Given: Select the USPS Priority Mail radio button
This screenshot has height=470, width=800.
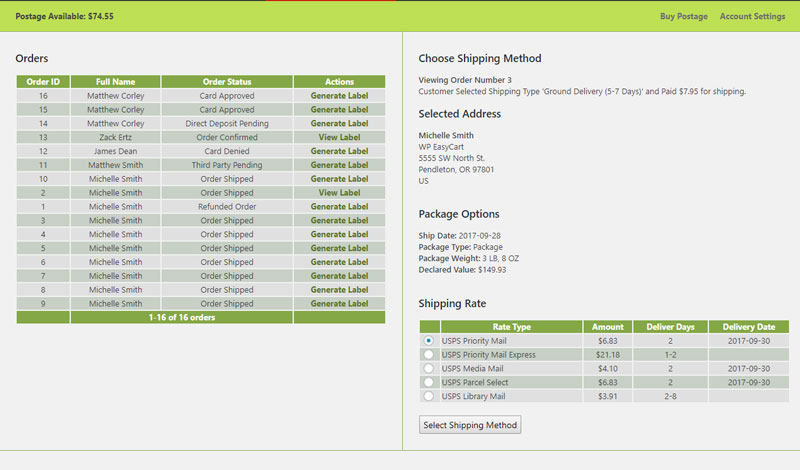Looking at the screenshot, I should tap(429, 340).
